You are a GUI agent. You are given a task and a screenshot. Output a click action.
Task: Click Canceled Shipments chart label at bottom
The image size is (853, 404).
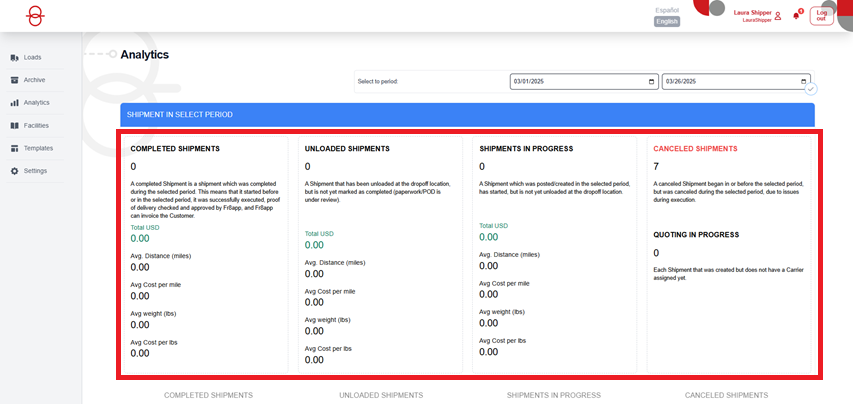click(x=726, y=395)
